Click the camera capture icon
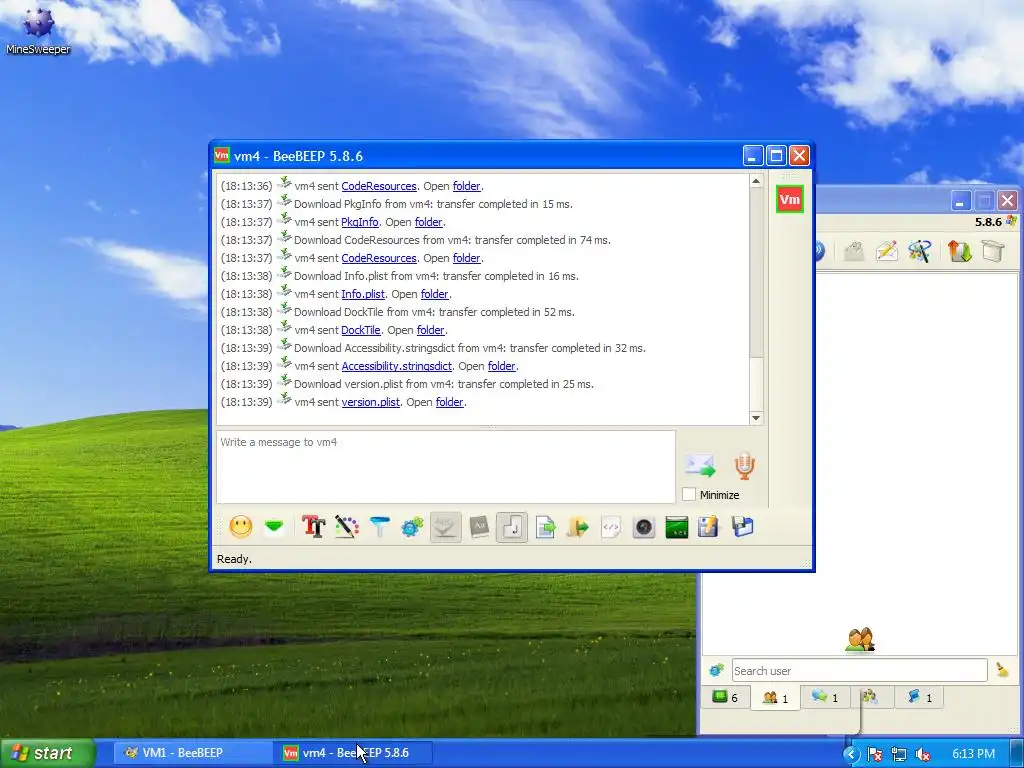The height and width of the screenshot is (768, 1024). 644,527
